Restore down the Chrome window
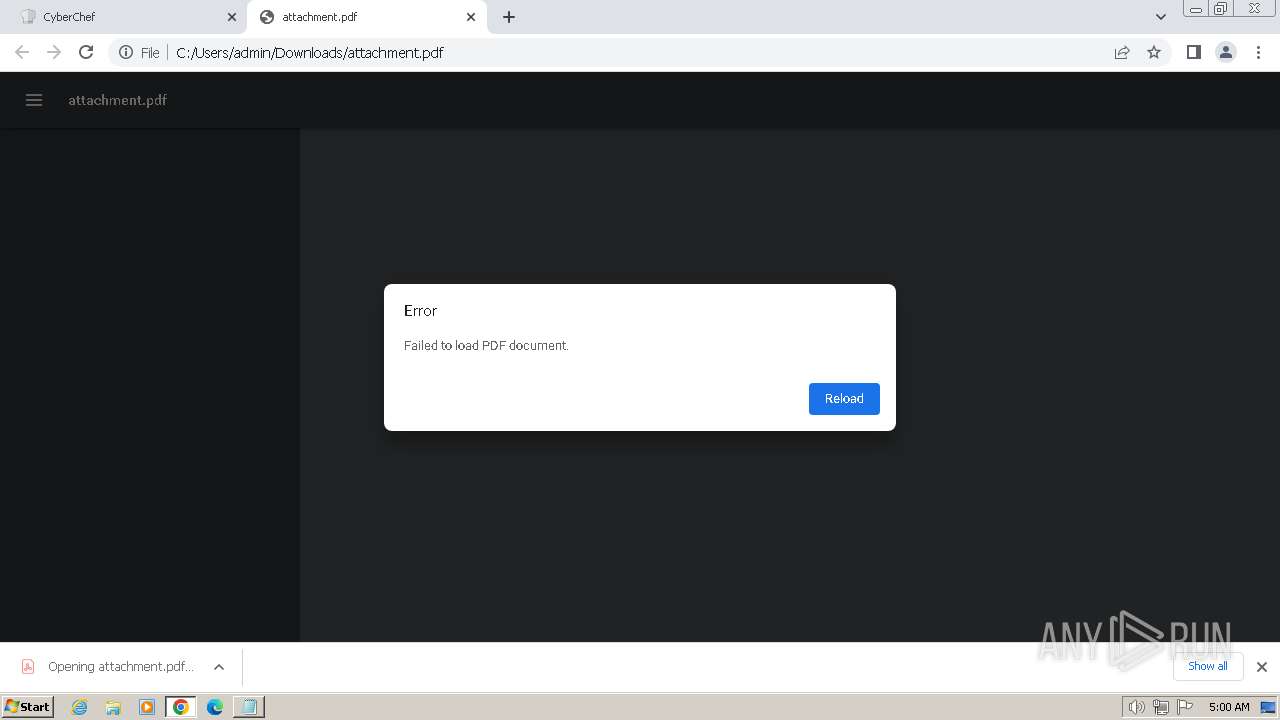 click(1221, 9)
